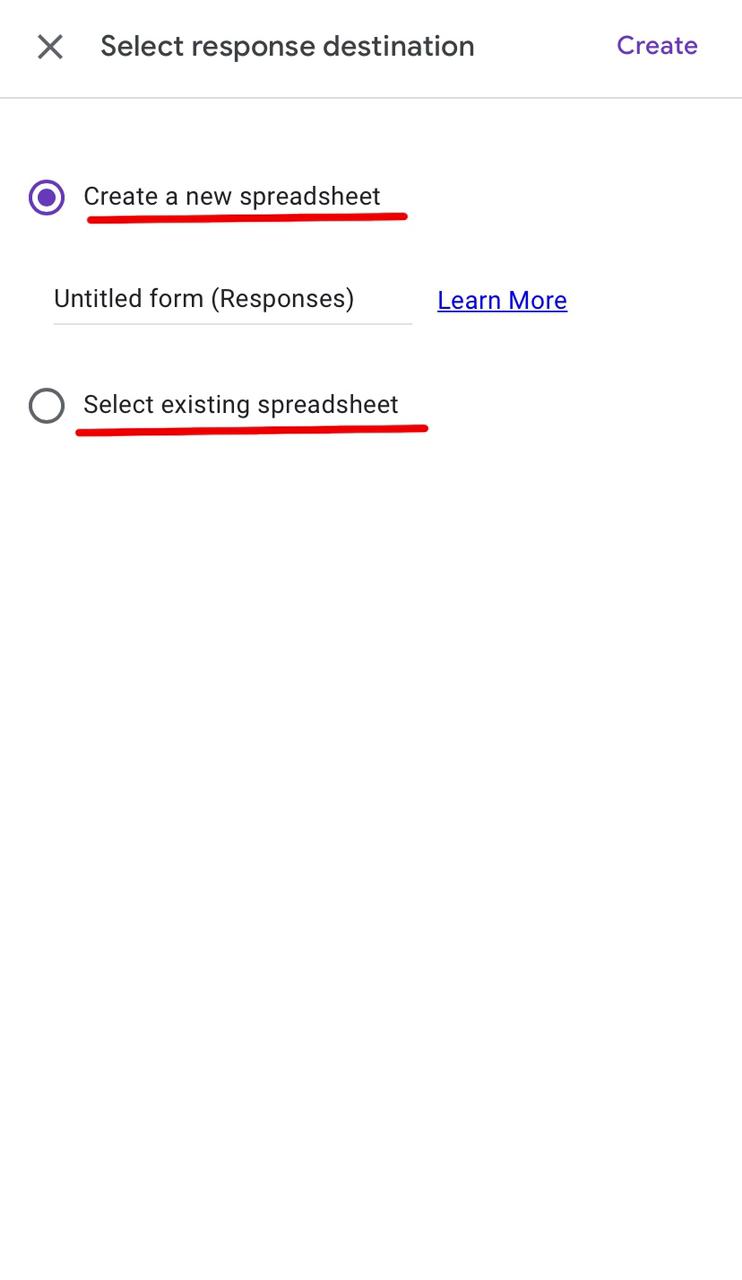This screenshot has width=742, height=1280.
Task: Click the Untitled form (Responses) name field
Action: point(232,299)
